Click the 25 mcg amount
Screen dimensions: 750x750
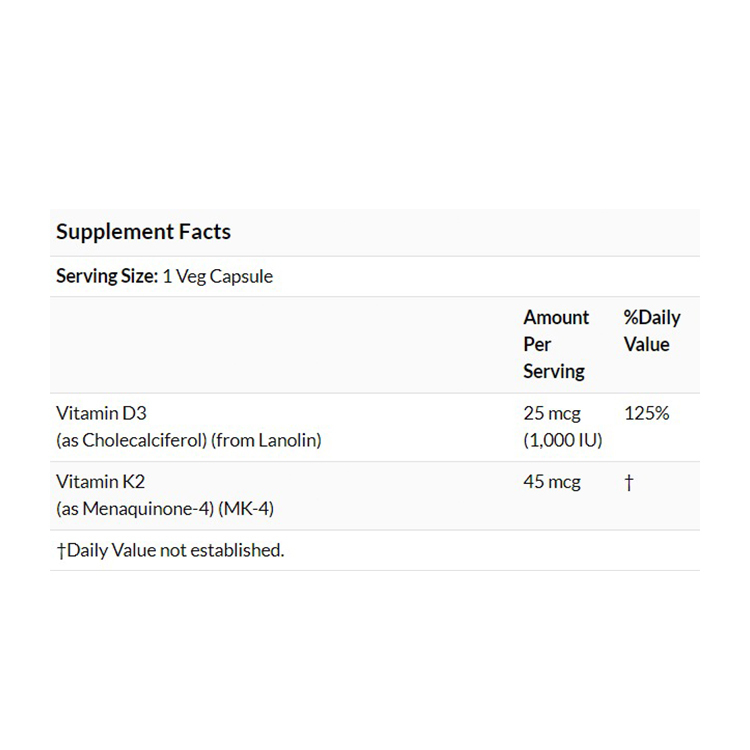pyautogui.click(x=552, y=413)
